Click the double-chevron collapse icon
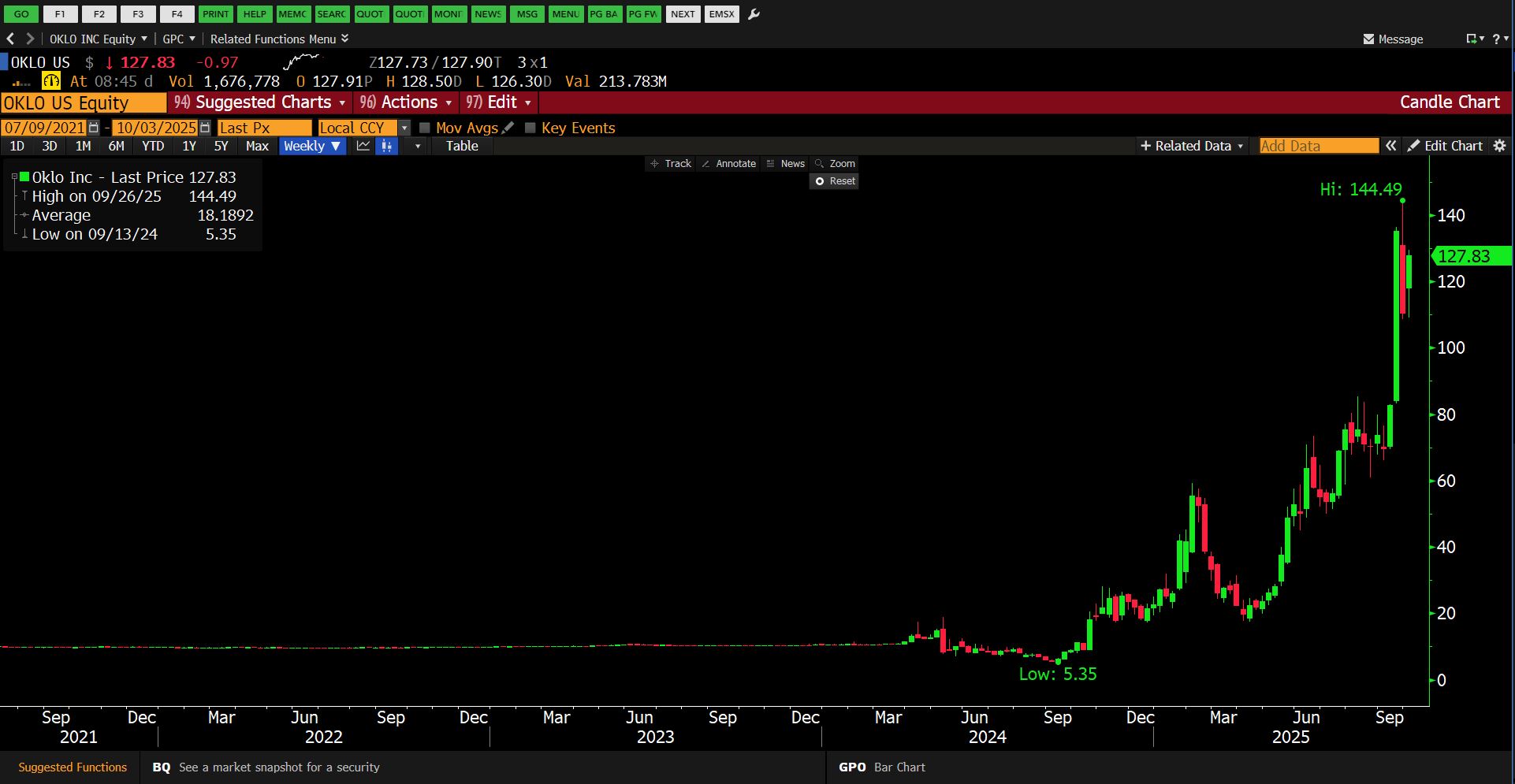Image resolution: width=1515 pixels, height=784 pixels. [1391, 146]
